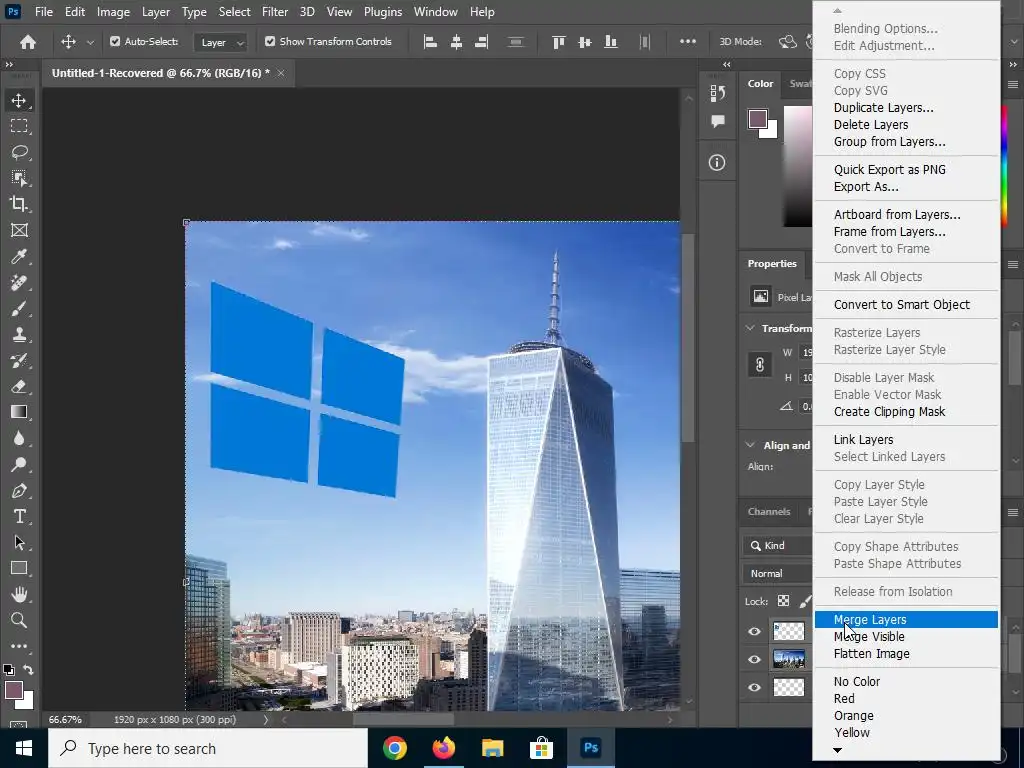Click the cityscape layer thumbnail
1024x768 pixels.
789,660
